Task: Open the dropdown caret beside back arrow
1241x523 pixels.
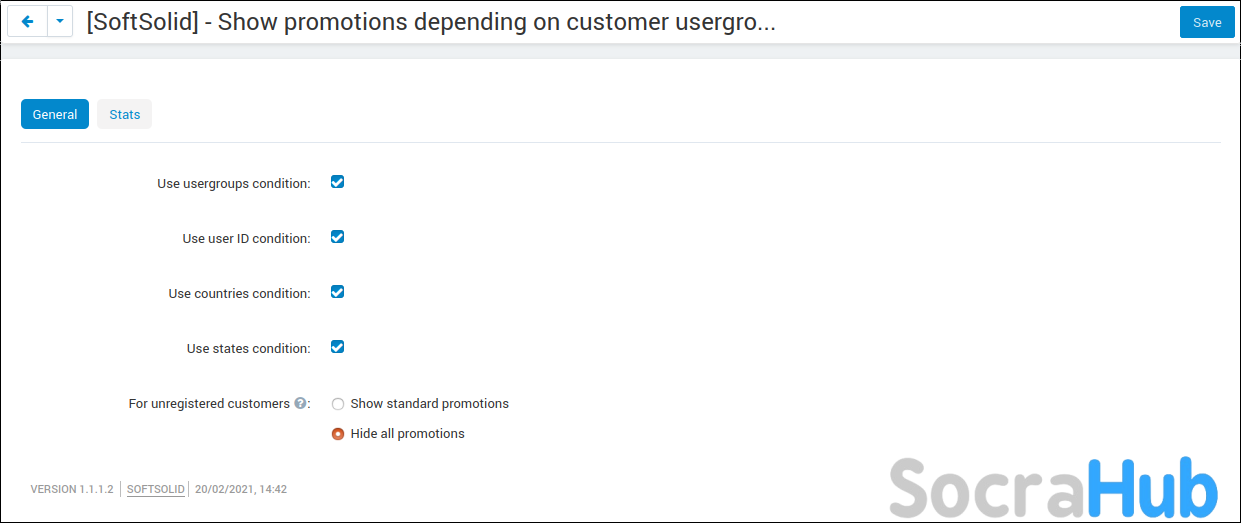Action: pos(60,22)
